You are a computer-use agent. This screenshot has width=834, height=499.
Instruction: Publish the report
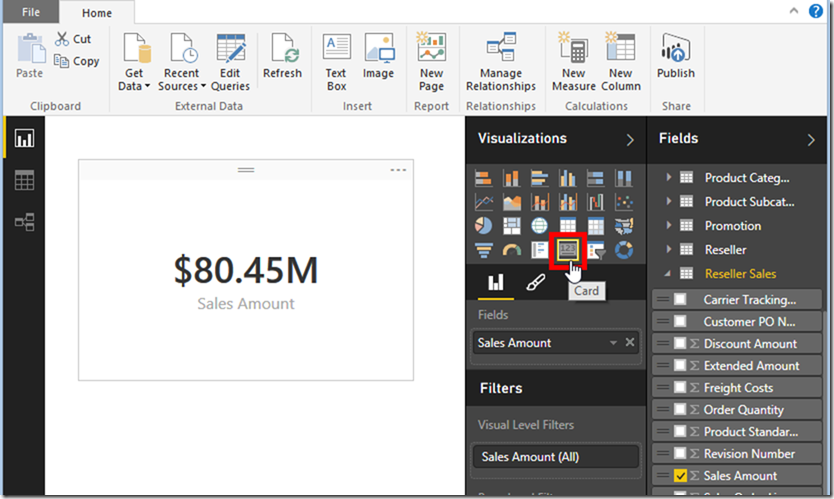pyautogui.click(x=675, y=56)
